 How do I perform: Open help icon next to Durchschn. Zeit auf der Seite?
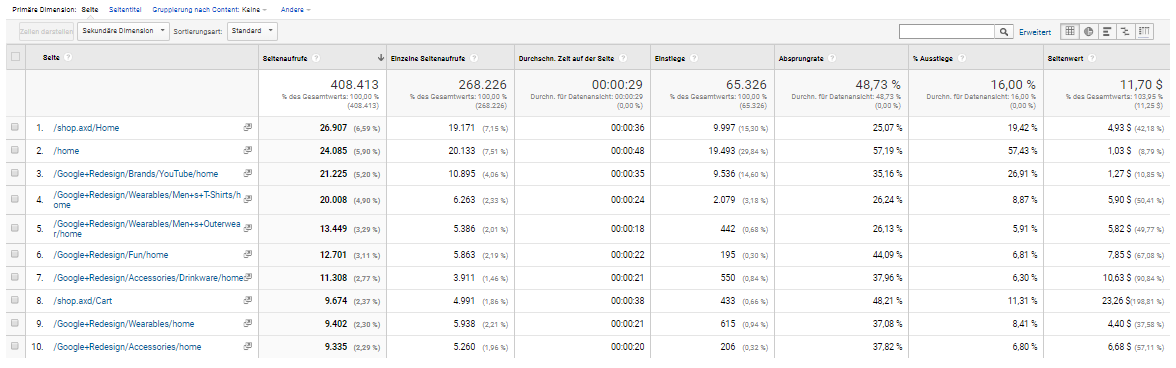pos(623,58)
